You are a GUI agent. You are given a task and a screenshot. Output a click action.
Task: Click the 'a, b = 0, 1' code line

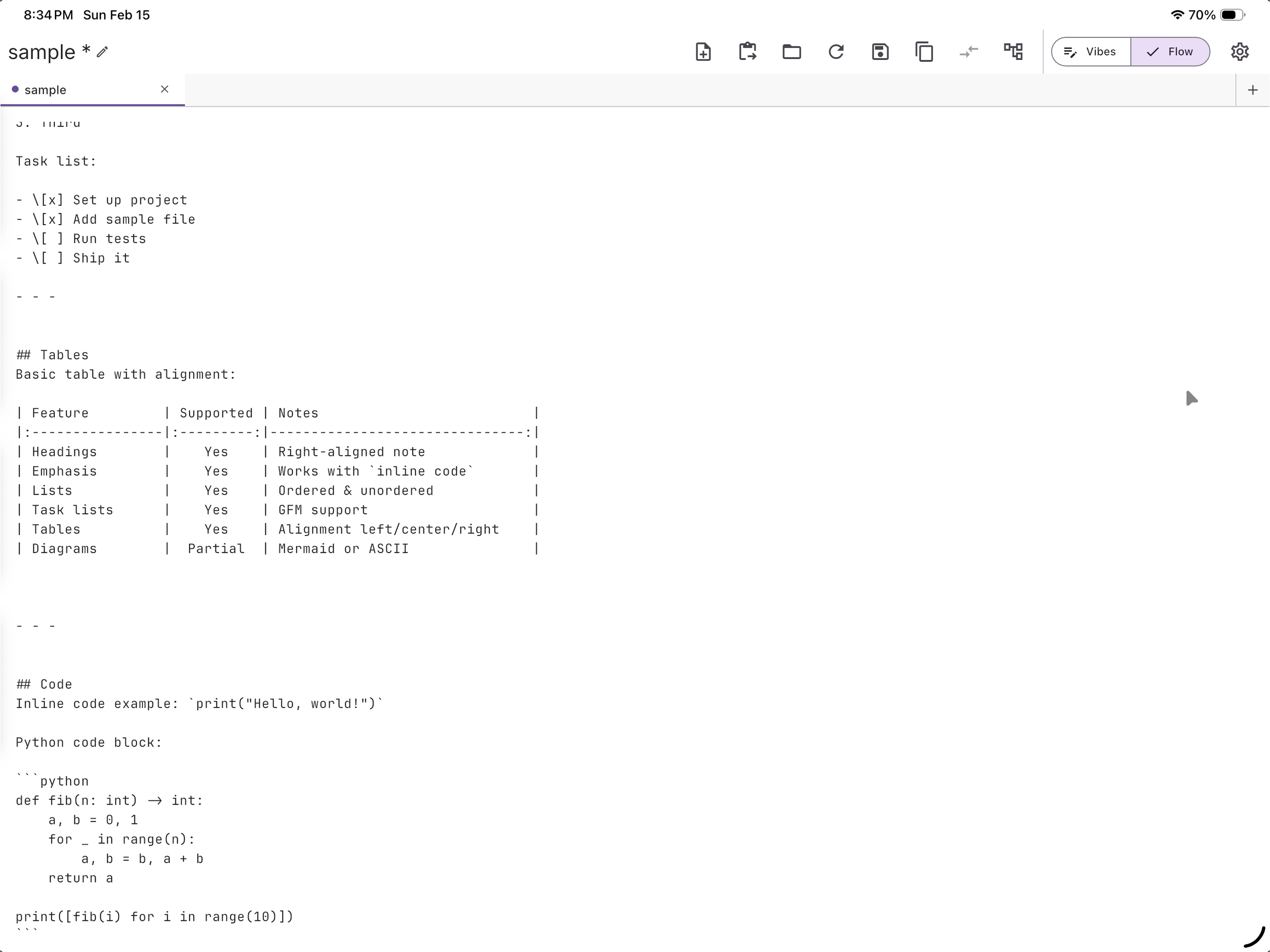point(93,820)
